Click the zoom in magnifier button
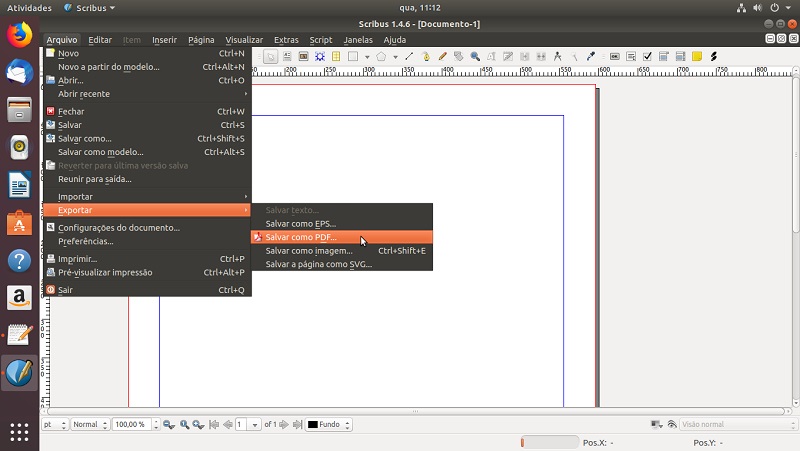800x451 pixels. (x=198, y=424)
